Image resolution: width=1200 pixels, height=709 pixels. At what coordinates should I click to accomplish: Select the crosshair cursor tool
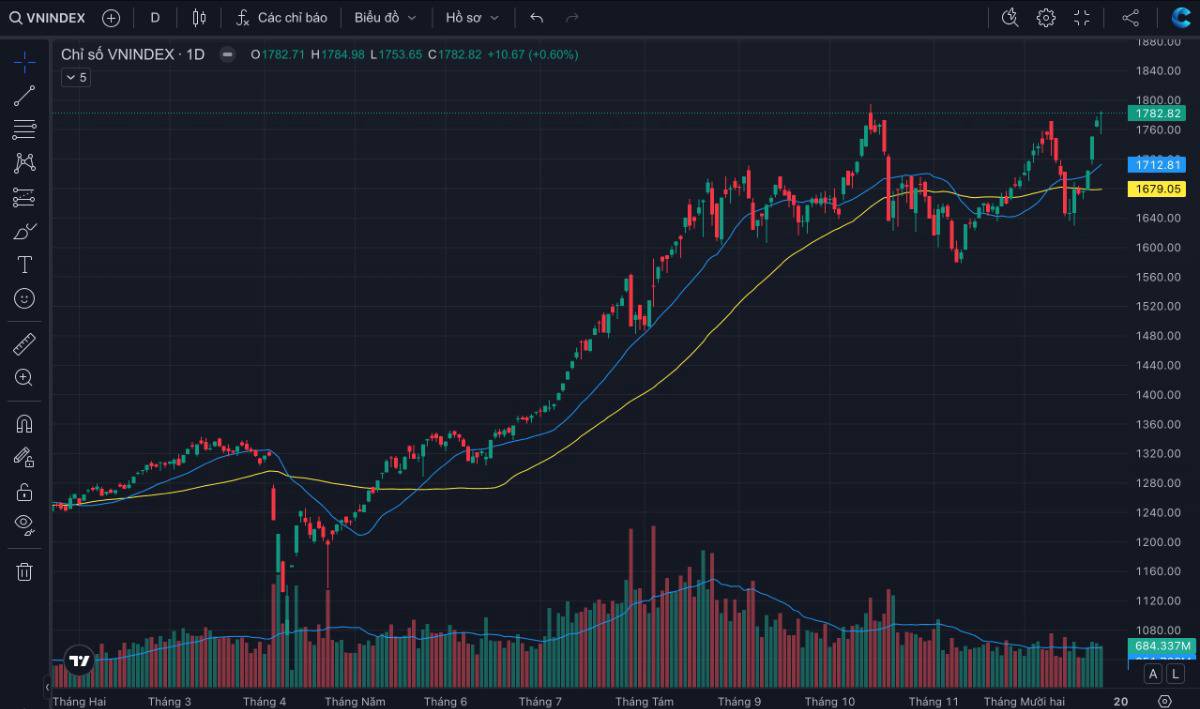coord(25,62)
